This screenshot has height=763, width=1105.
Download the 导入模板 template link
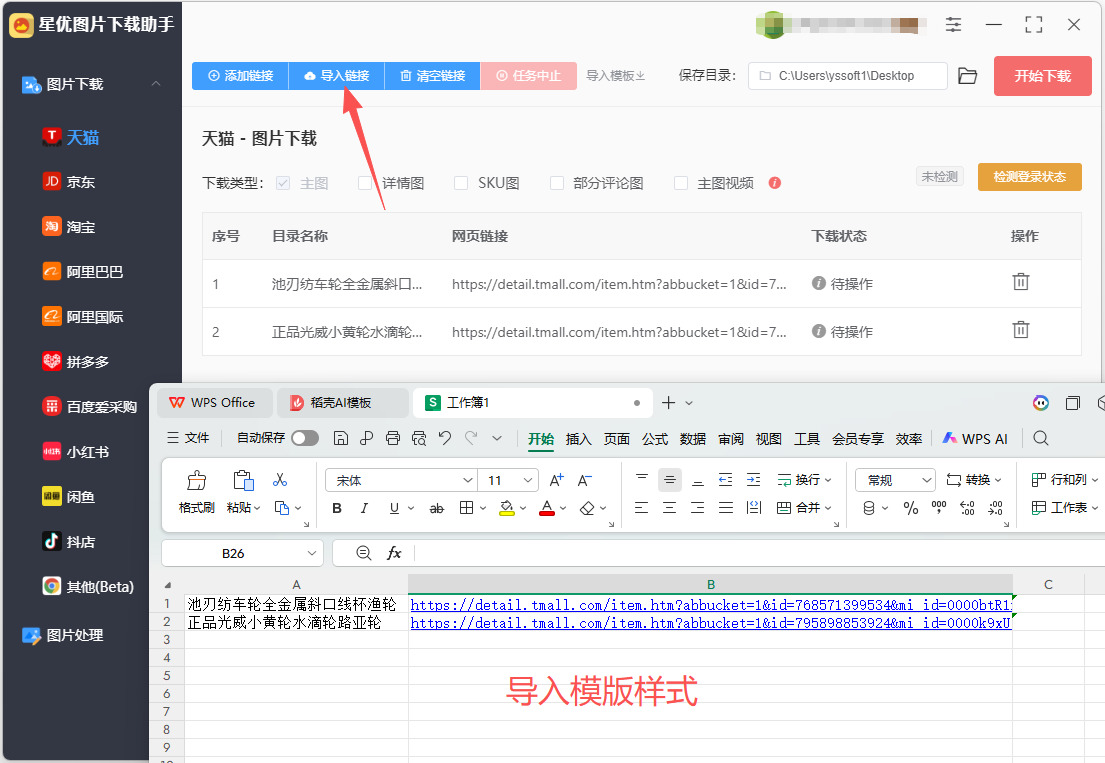click(616, 75)
